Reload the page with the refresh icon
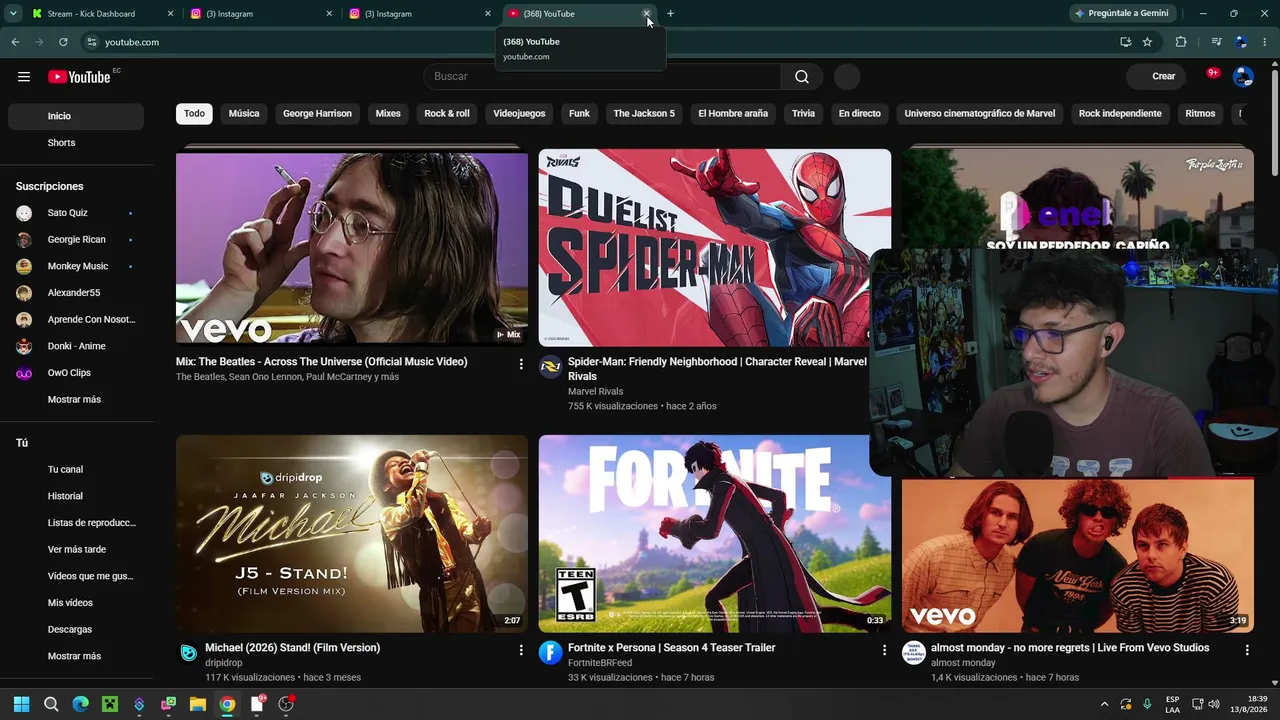The image size is (1280, 720). pos(63,42)
